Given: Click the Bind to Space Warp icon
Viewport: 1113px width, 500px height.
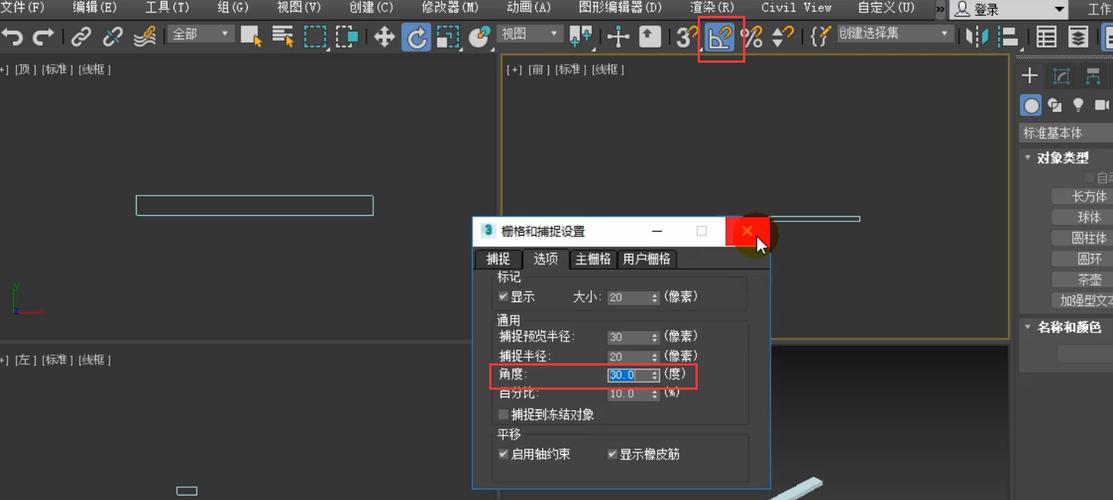Looking at the screenshot, I should click(145, 37).
